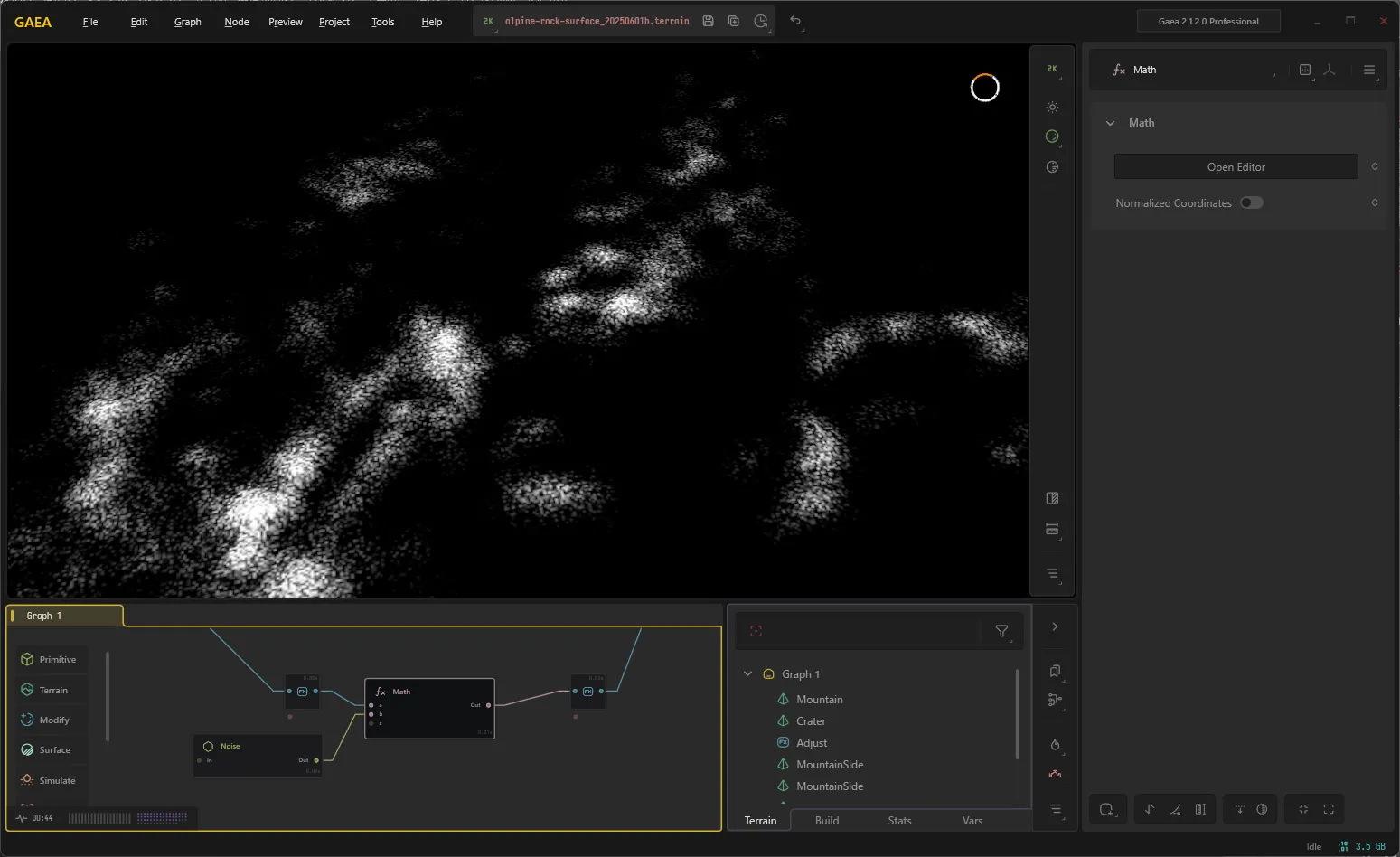Open the Tools menu
Screen dimensions: 1400x857
point(383,22)
